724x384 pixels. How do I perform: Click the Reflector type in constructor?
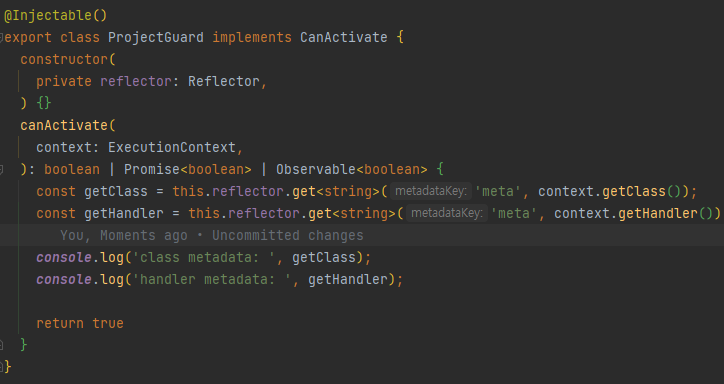pos(223,81)
